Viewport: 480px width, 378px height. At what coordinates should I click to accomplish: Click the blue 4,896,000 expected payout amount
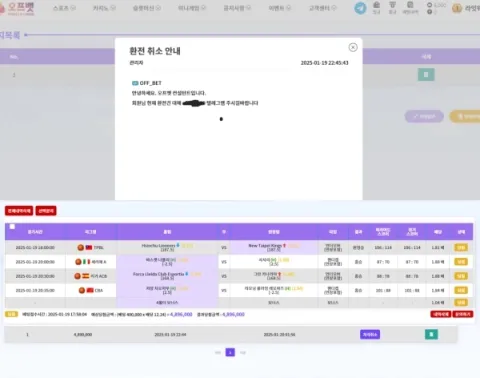click(x=181, y=314)
